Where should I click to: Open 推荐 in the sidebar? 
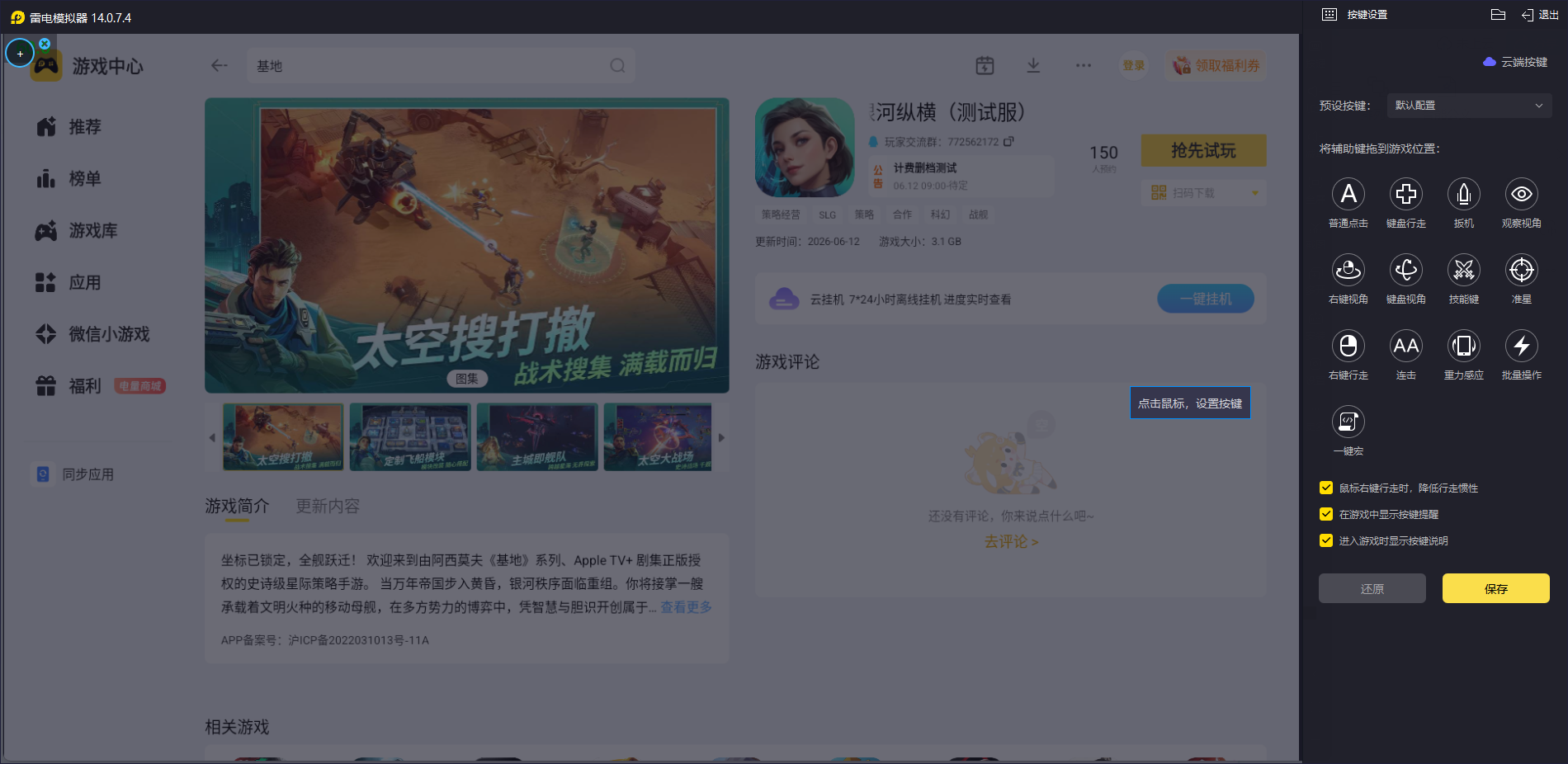pyautogui.click(x=69, y=127)
